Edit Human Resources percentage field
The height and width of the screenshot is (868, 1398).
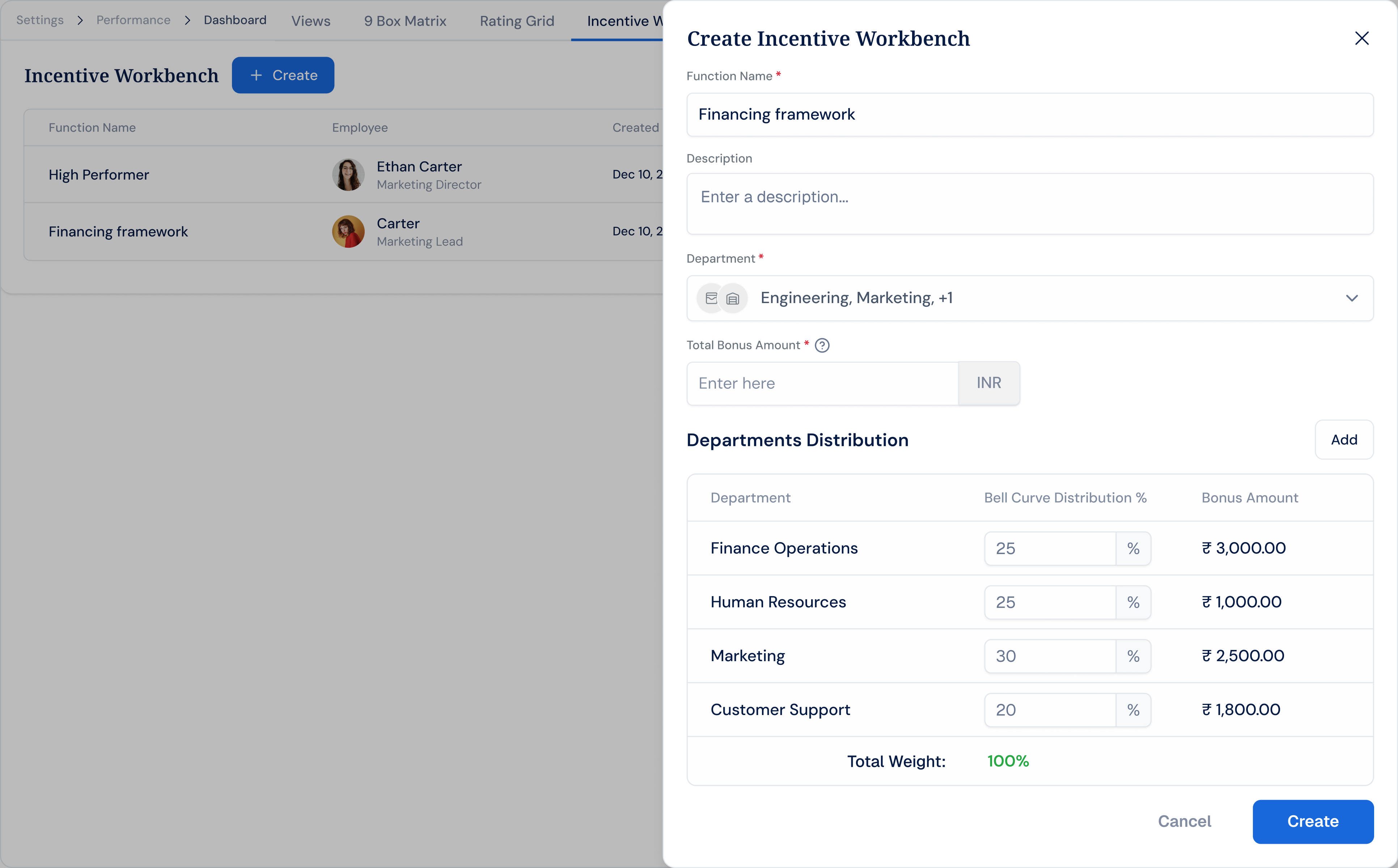click(x=1050, y=602)
